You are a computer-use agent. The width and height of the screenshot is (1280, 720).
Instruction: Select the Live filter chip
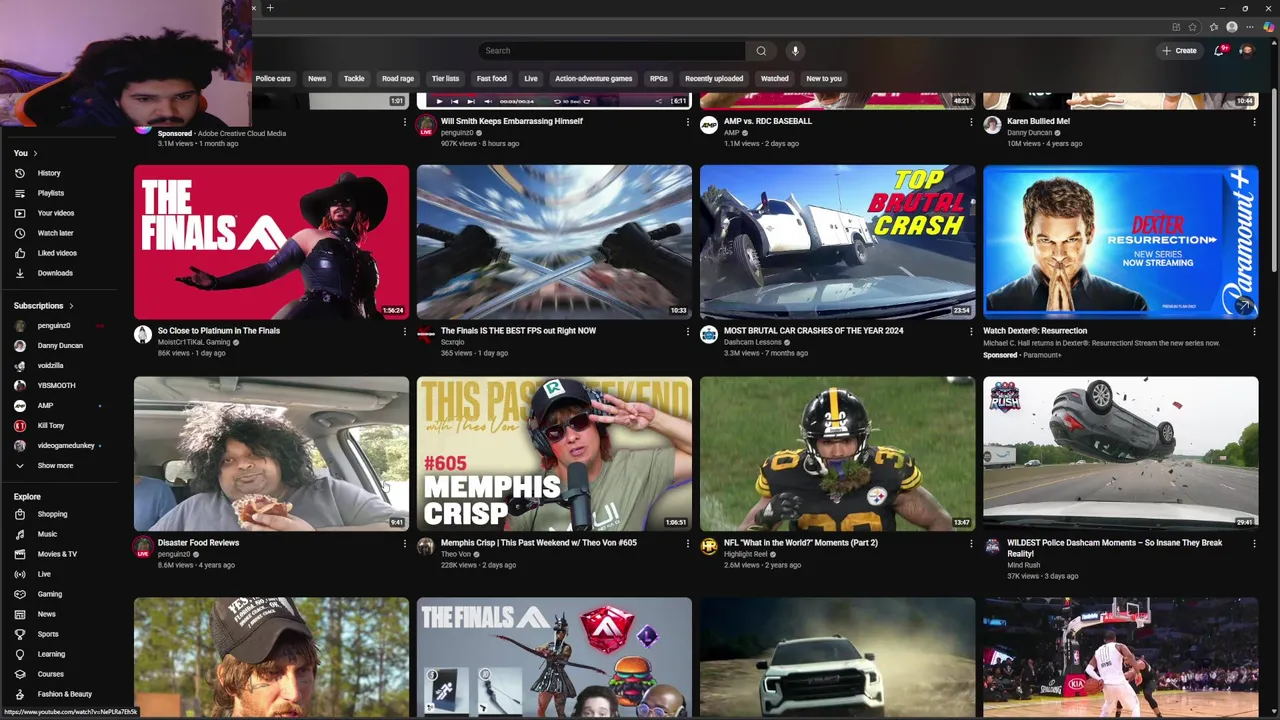531,78
